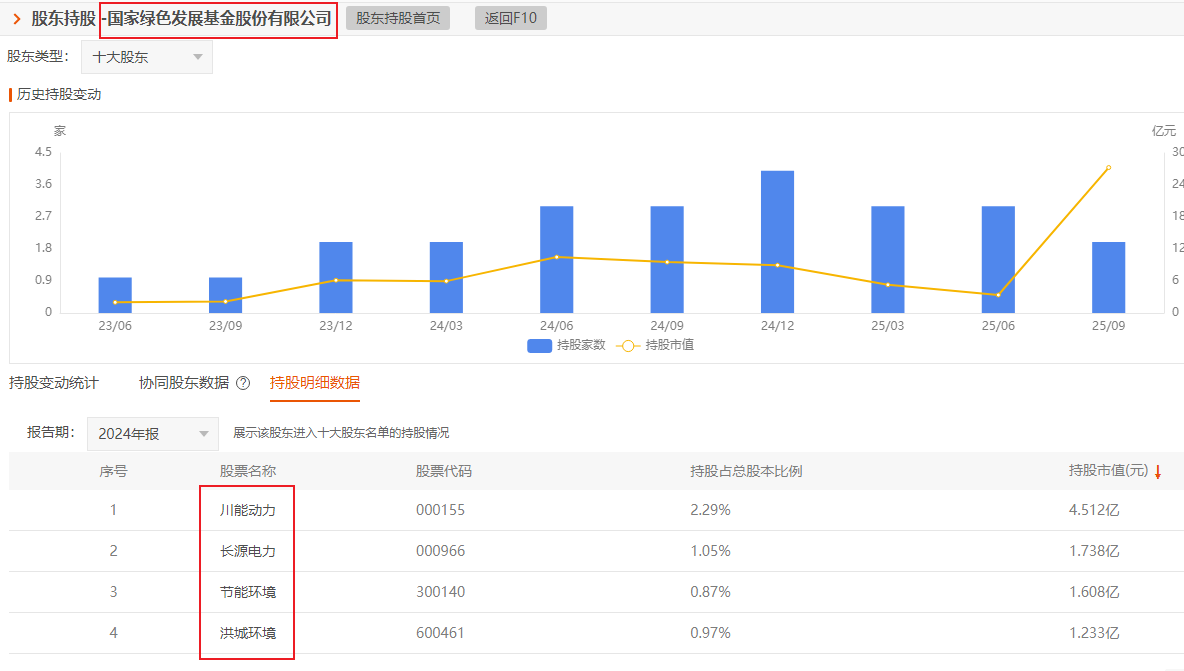Click the 序号 column header
1184x671 pixels.
click(x=113, y=472)
